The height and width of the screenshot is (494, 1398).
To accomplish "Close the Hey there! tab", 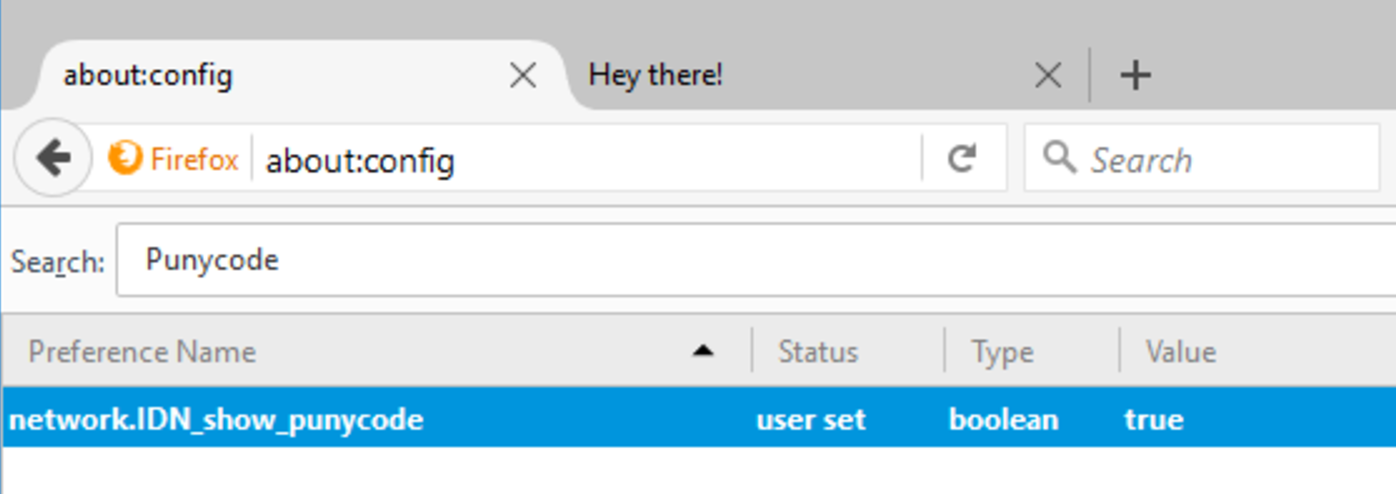I will click(1047, 75).
